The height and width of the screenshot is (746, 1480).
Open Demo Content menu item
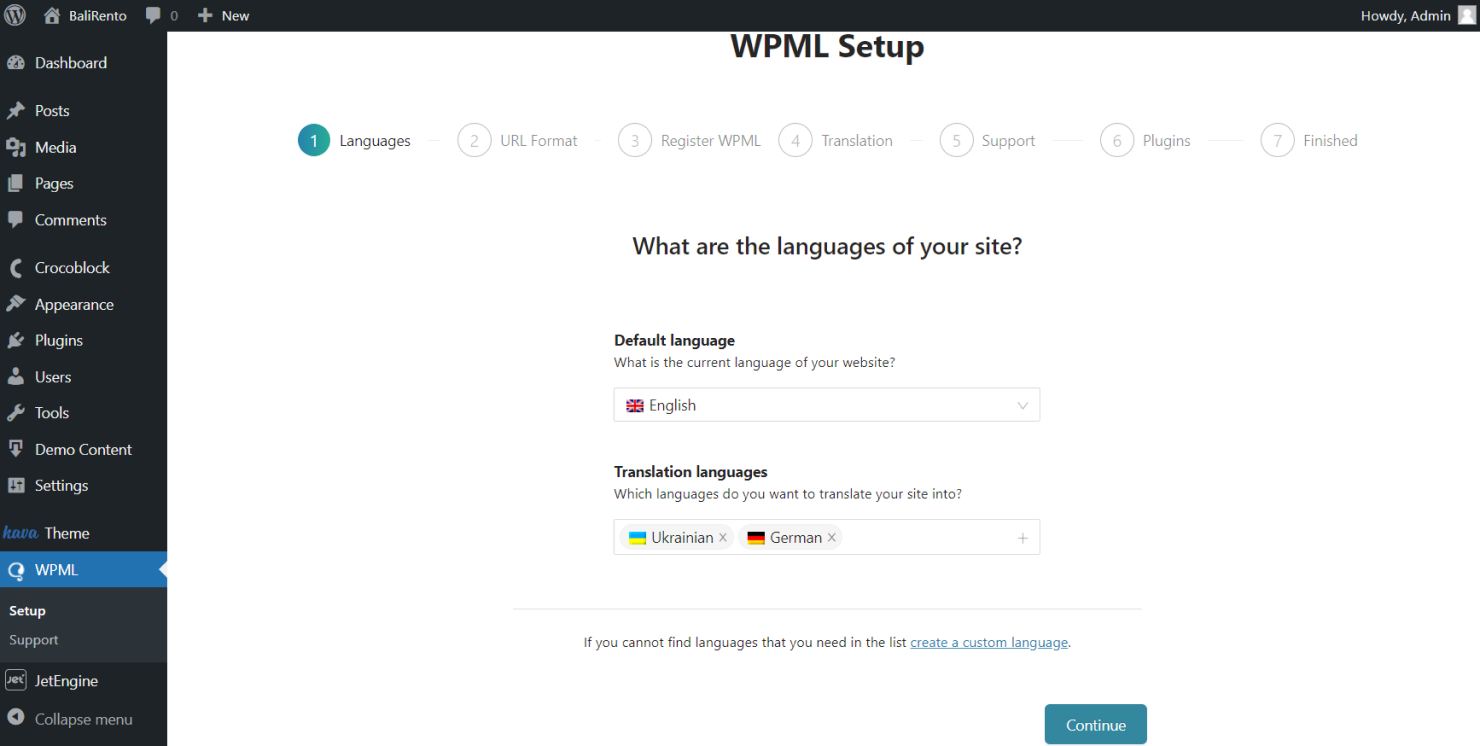83,449
